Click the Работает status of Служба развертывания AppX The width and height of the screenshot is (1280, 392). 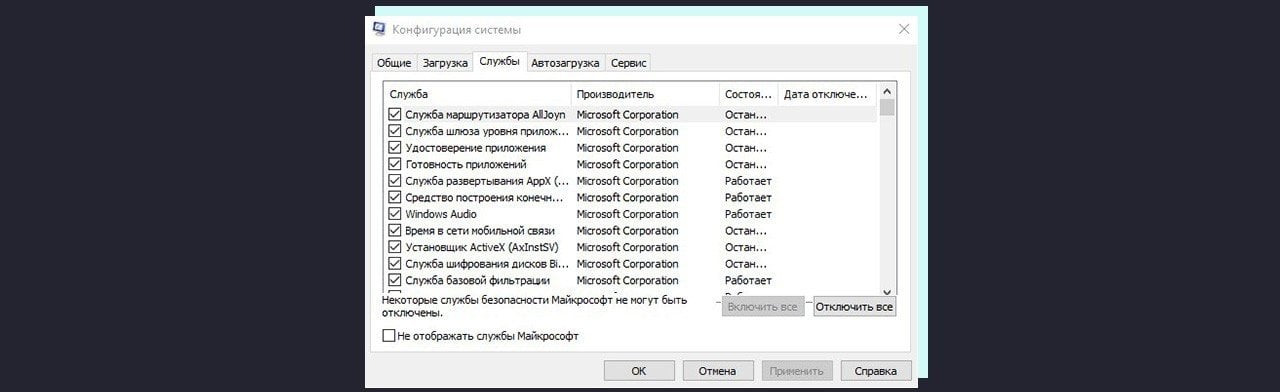(748, 181)
